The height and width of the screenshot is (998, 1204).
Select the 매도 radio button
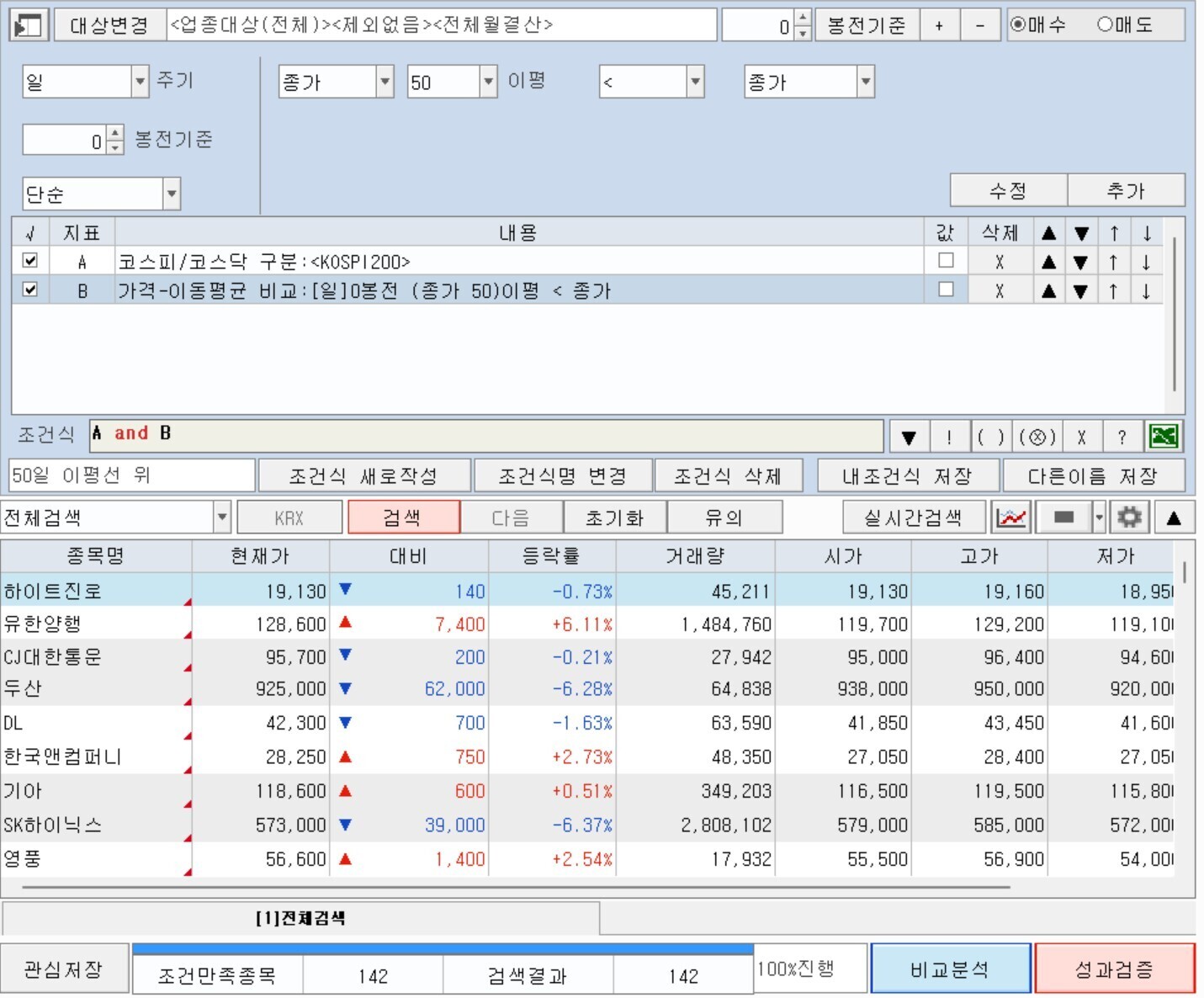[1105, 25]
